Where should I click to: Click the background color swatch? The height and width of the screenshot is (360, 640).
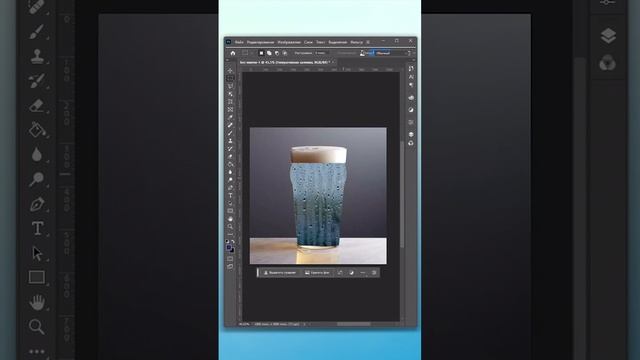coord(232,251)
